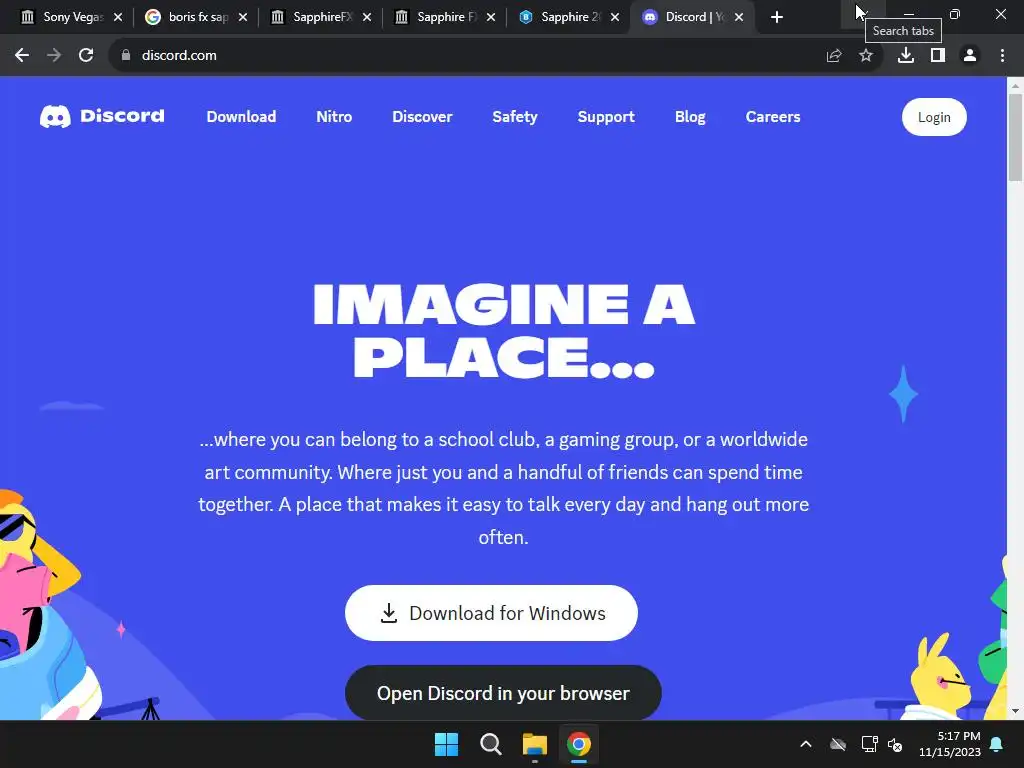Screen dimensions: 1024x768
Task: Click the Login button
Action: (934, 117)
